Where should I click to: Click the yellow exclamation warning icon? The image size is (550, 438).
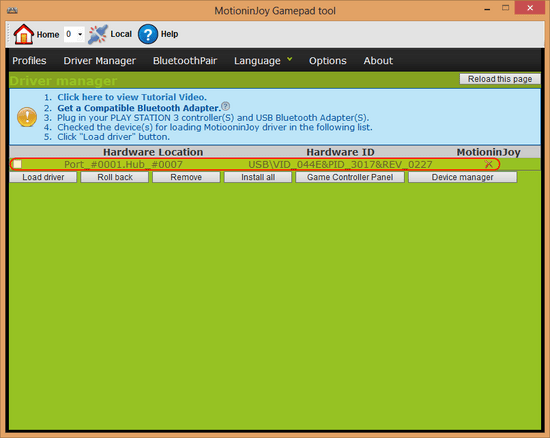pos(27,117)
